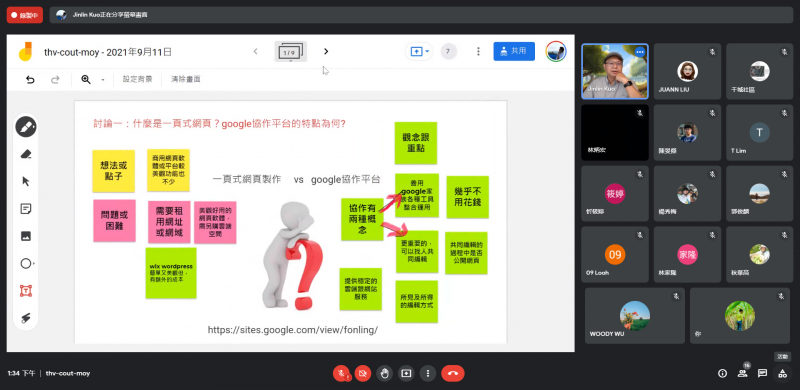
Task: Select WOODY WU participant tile
Action: (x=635, y=315)
